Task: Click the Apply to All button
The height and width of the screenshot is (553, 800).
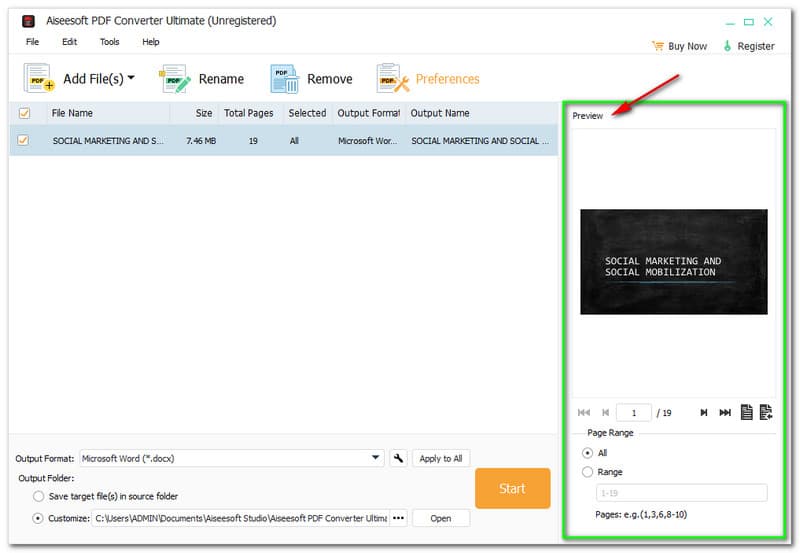Action: coord(440,458)
